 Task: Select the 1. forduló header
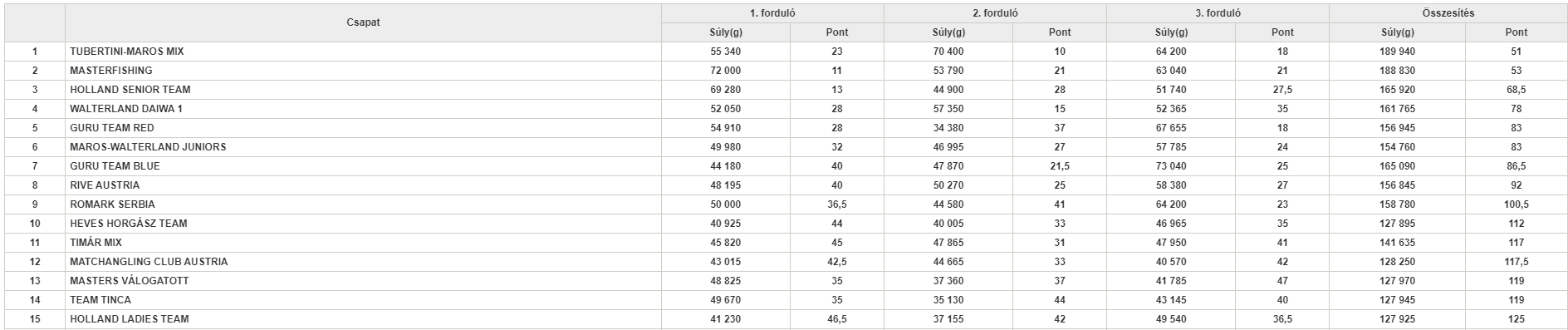[772, 13]
